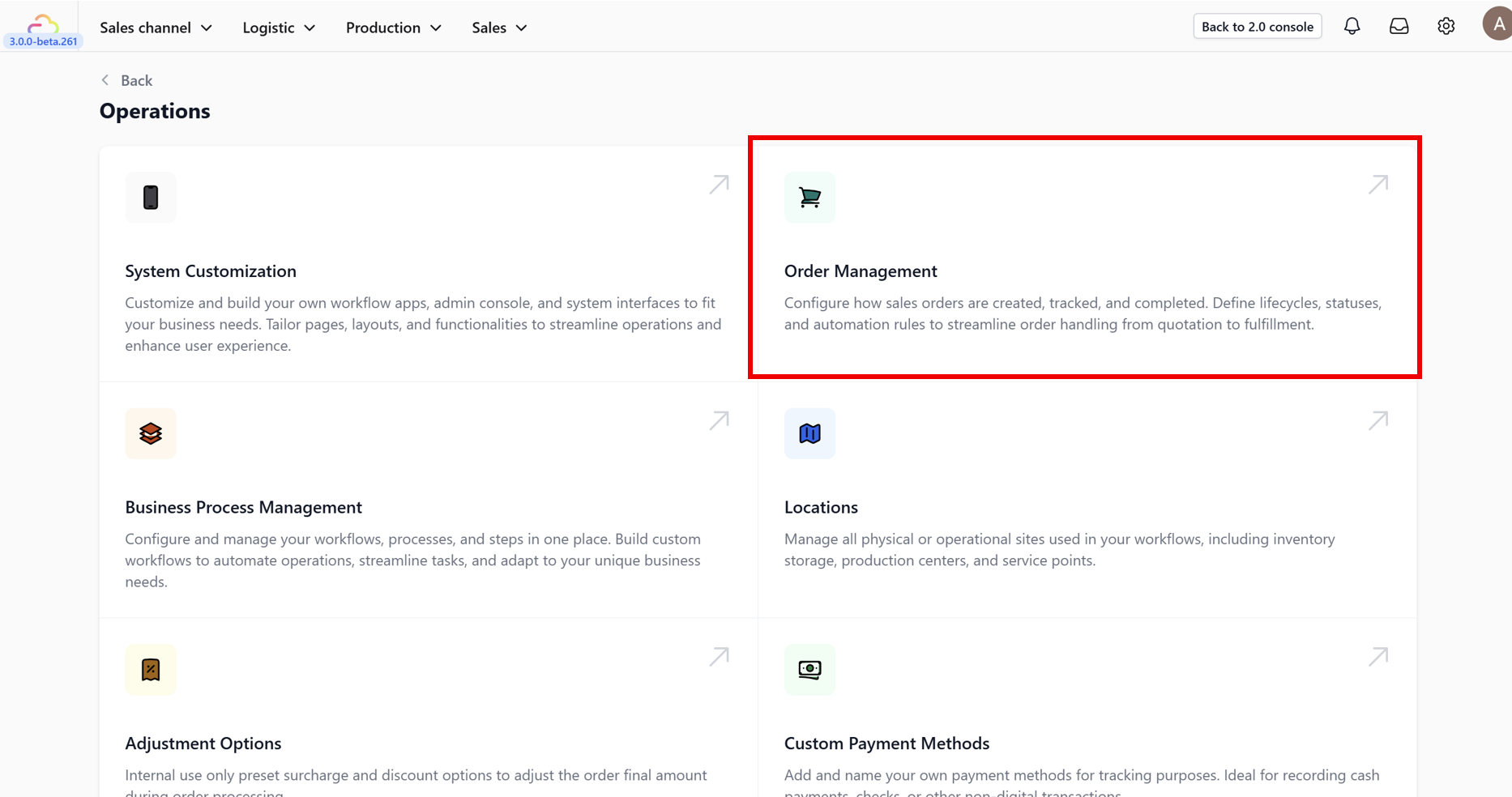Open the Adjustment Options title
The image size is (1512, 797).
(x=203, y=744)
